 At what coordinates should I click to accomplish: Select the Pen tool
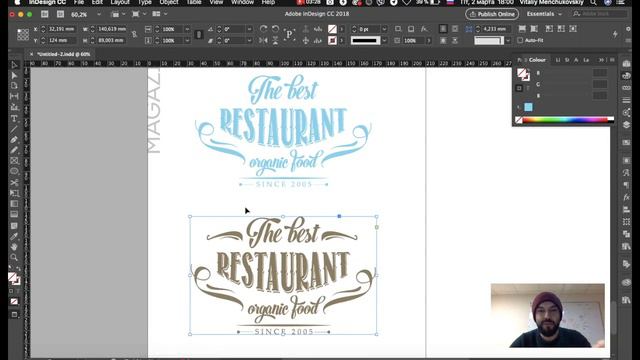tap(14, 140)
